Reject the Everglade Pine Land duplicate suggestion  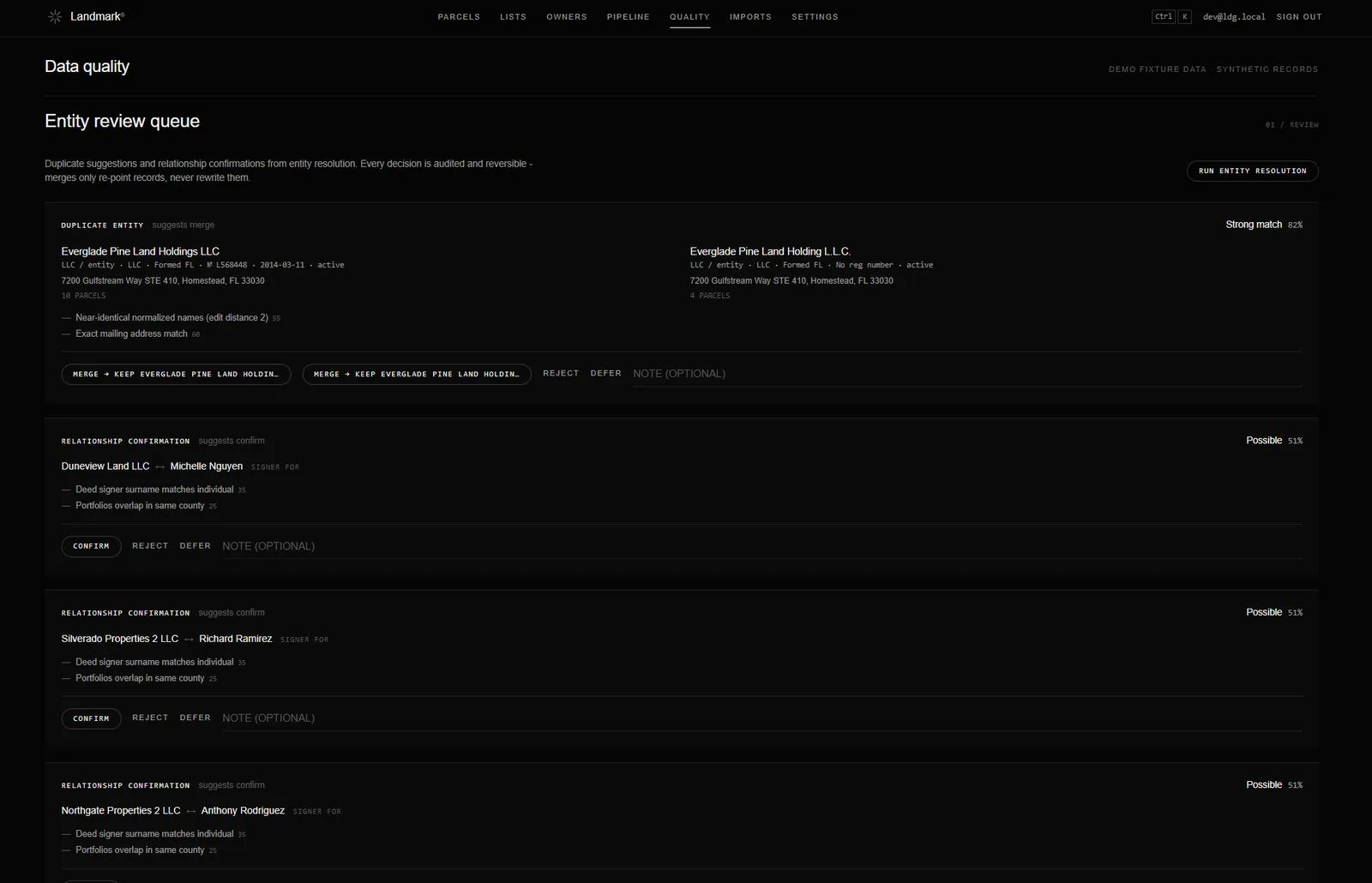(561, 374)
